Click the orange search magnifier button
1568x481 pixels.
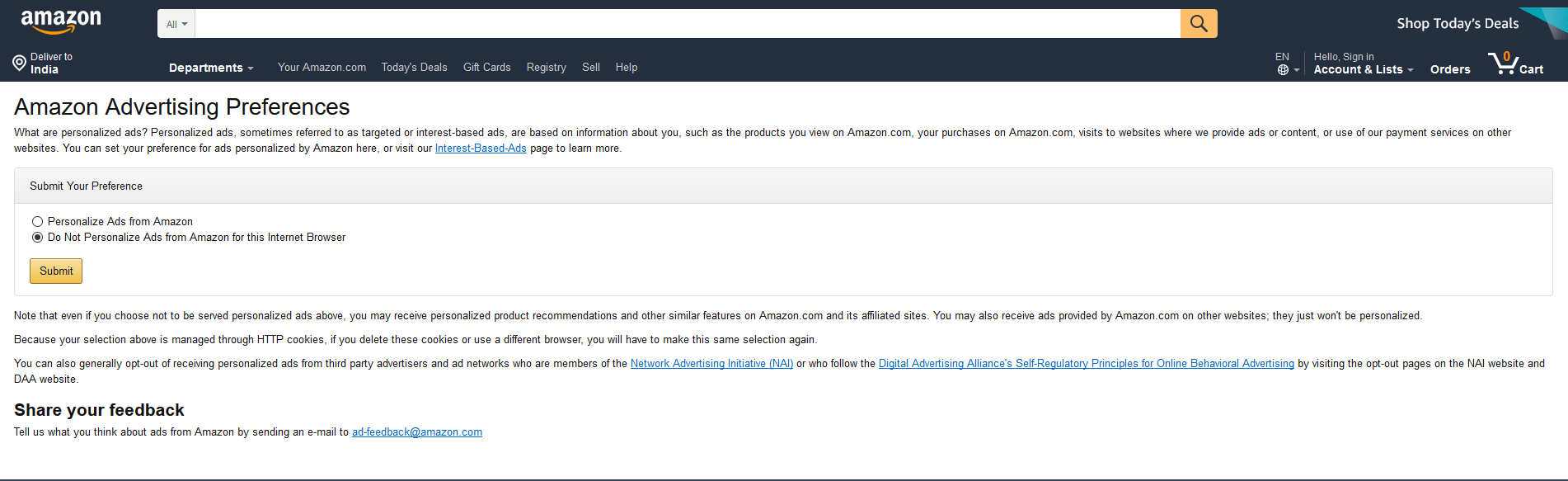tap(1199, 23)
